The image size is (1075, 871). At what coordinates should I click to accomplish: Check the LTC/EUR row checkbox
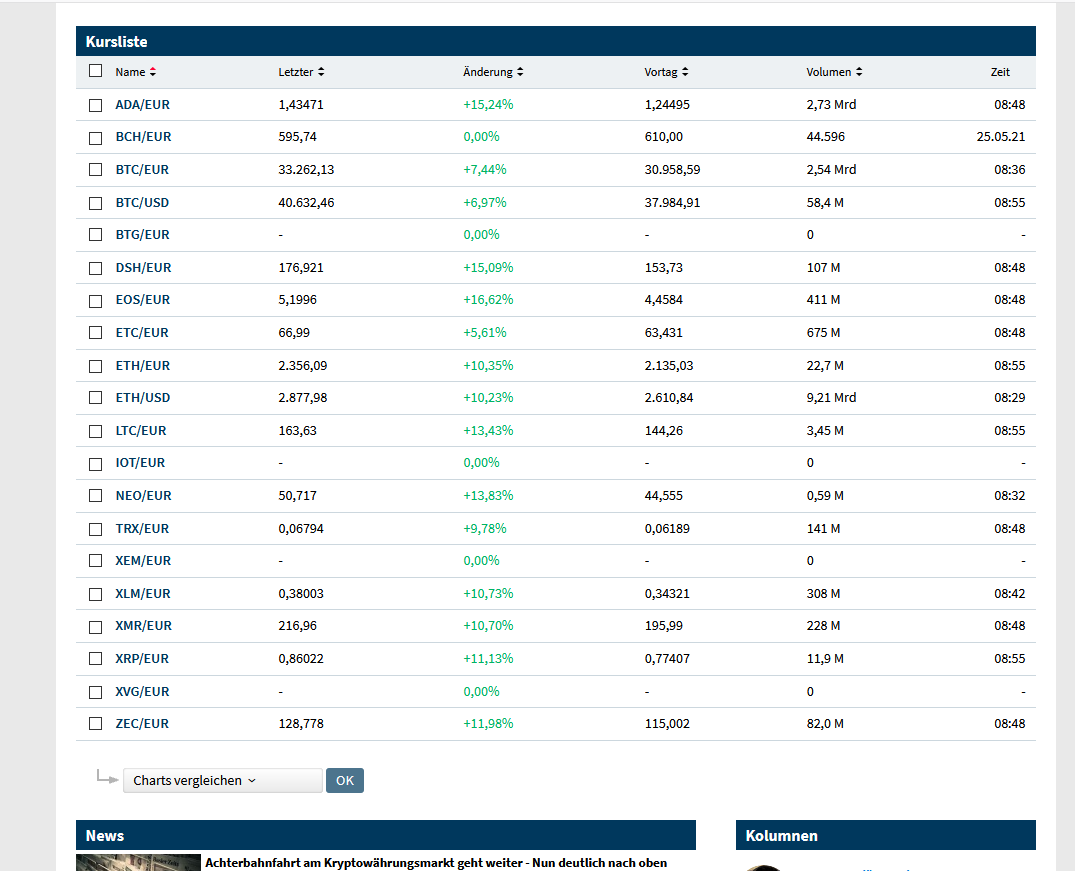point(95,431)
